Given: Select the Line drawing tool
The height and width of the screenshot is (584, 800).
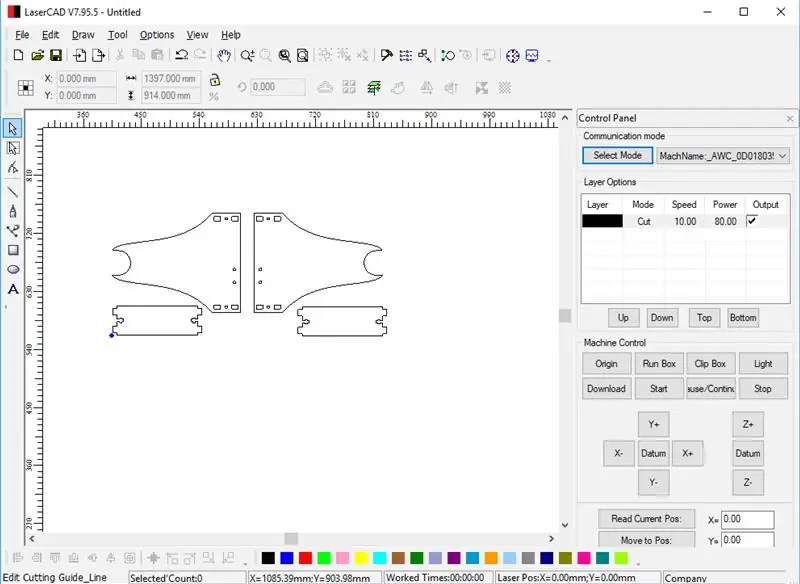Looking at the screenshot, I should coord(13,192).
